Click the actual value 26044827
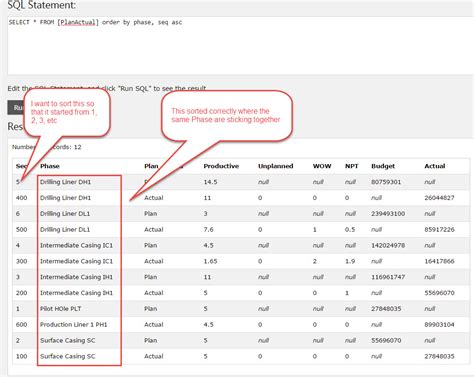The height and width of the screenshot is (377, 474). point(439,198)
